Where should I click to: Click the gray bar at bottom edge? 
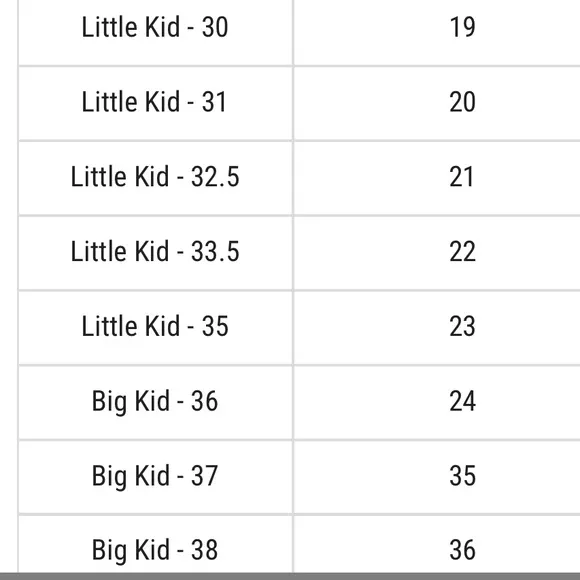click(290, 576)
